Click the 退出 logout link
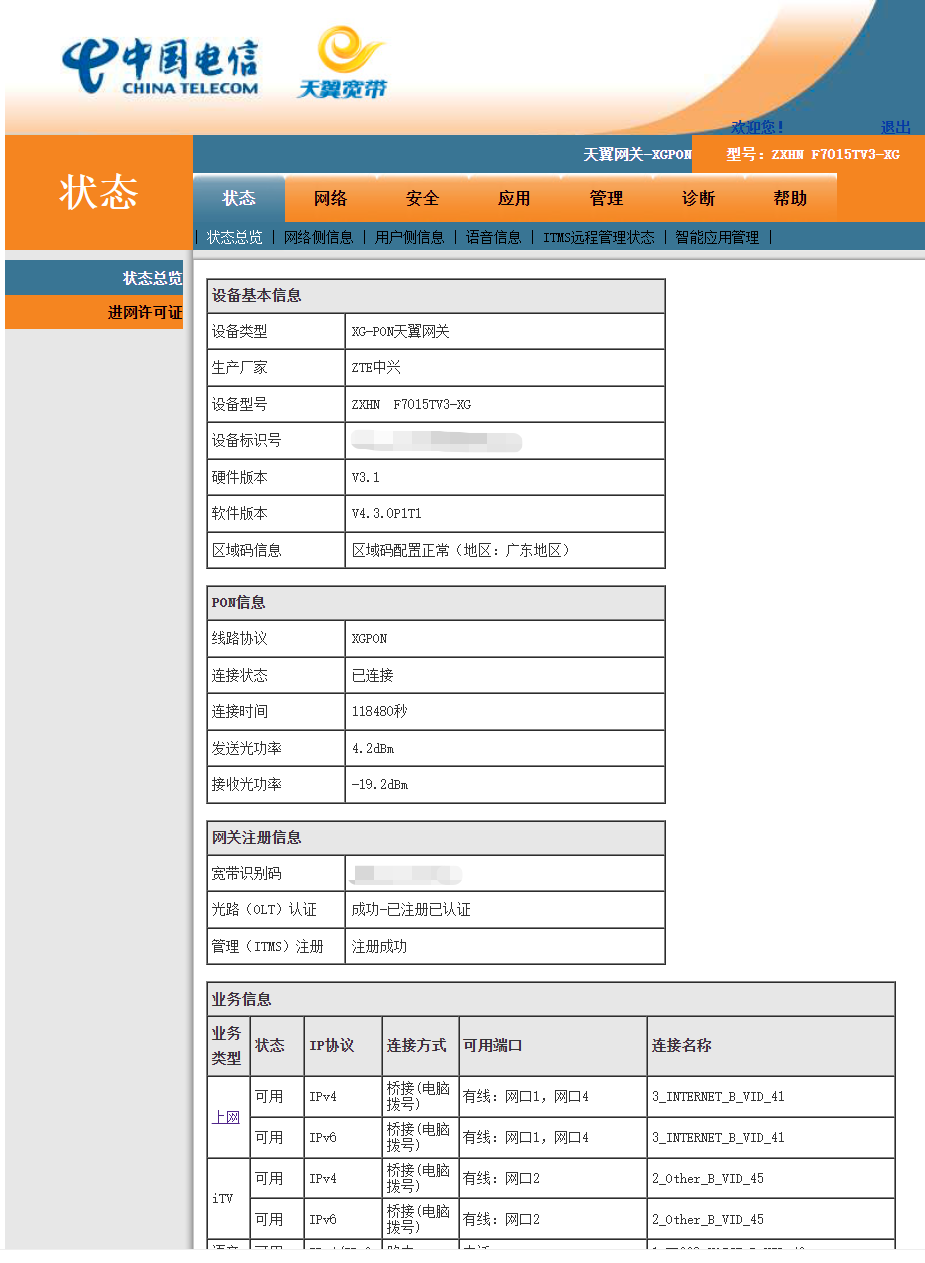 (x=895, y=127)
